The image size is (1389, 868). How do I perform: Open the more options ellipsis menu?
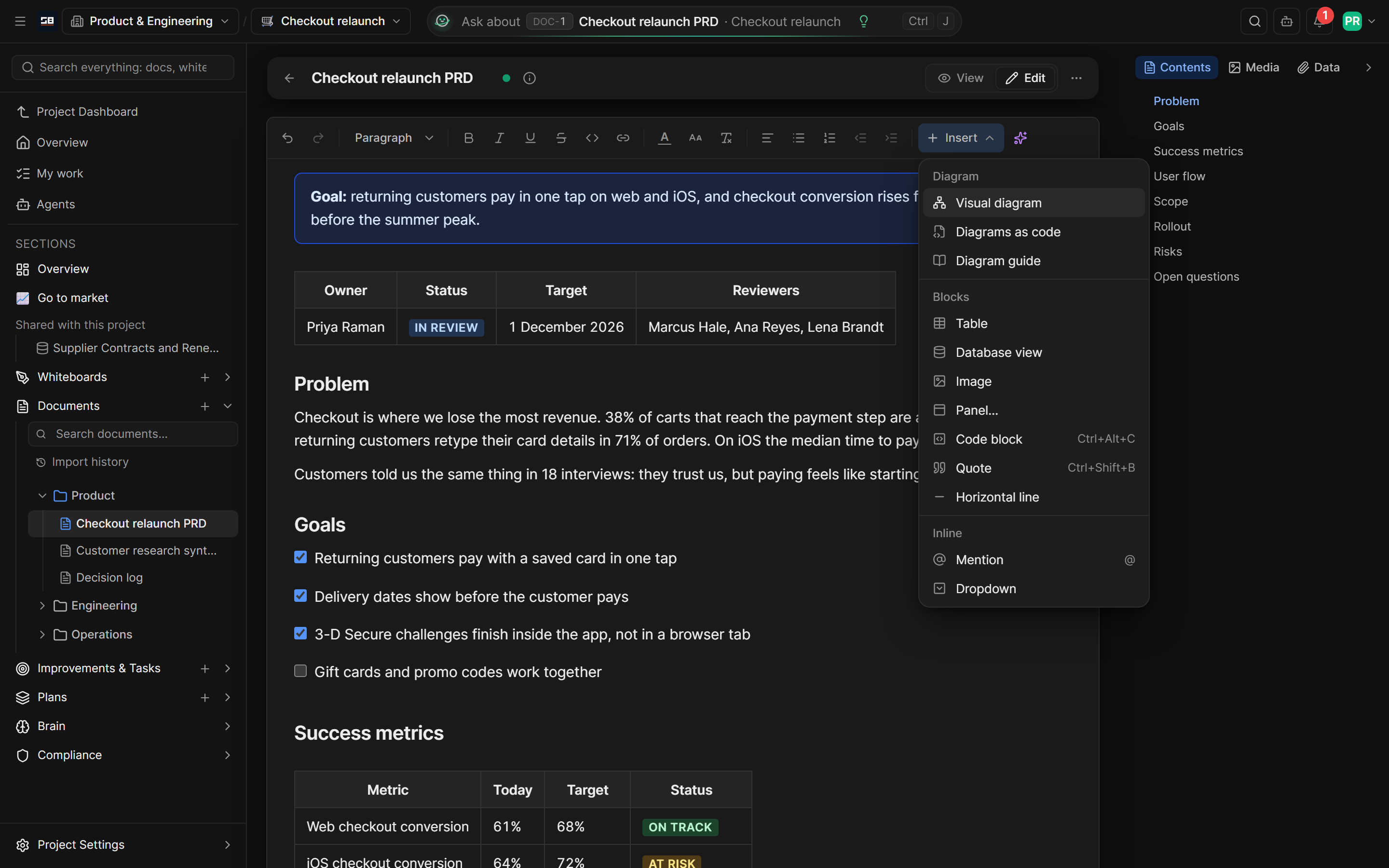[1076, 78]
